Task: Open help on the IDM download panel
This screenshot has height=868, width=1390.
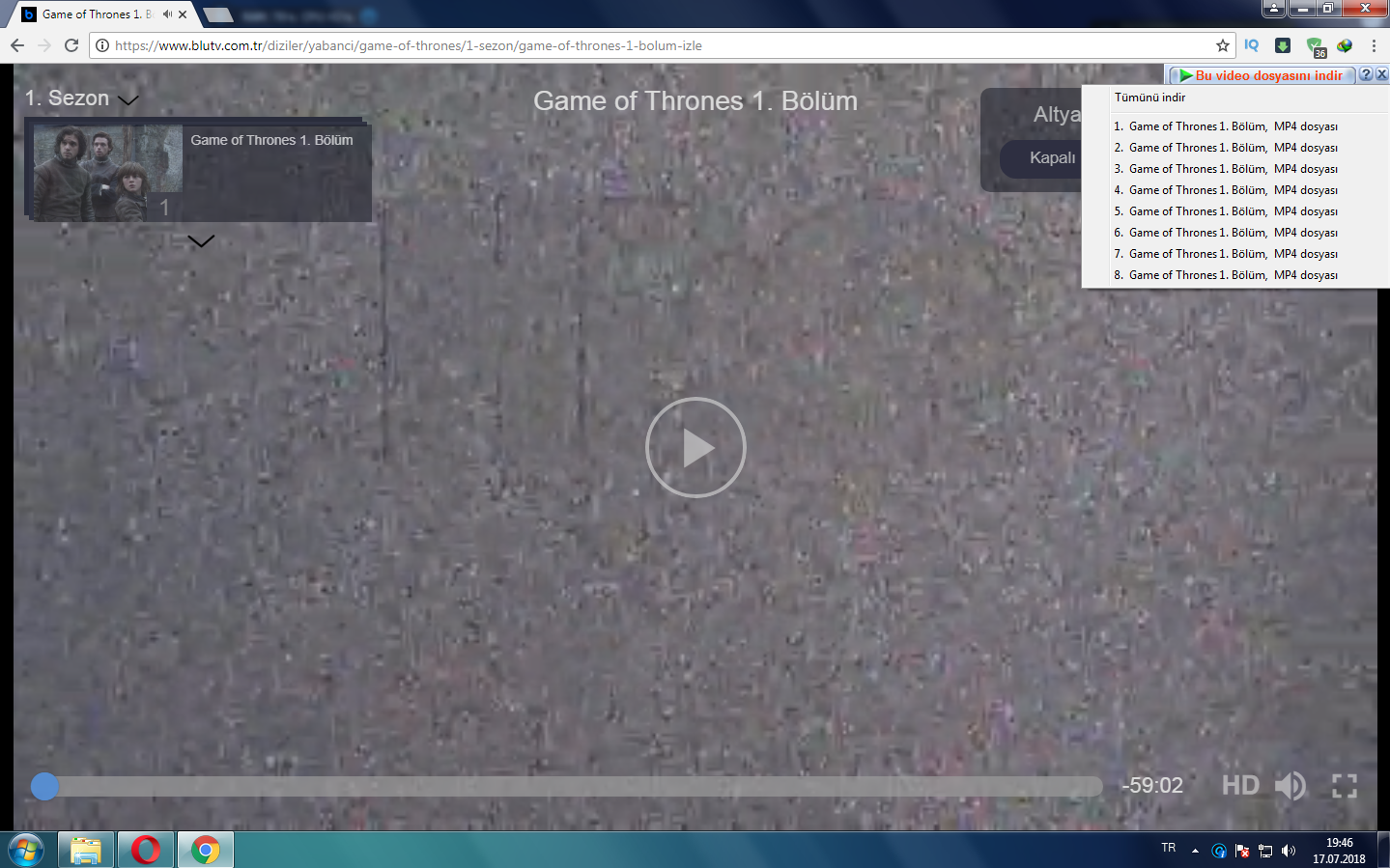Action: click(1366, 74)
